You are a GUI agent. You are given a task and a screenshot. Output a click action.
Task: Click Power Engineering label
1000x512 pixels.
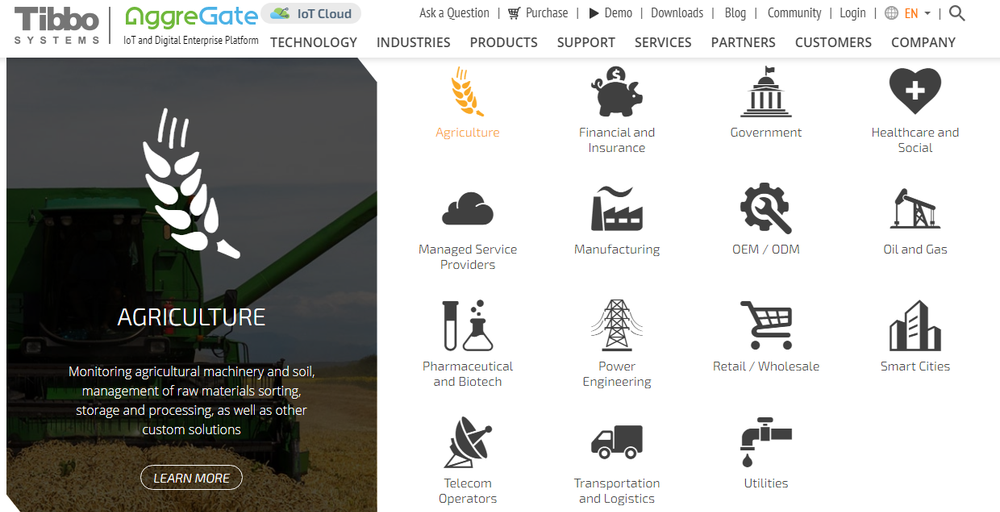pos(617,374)
